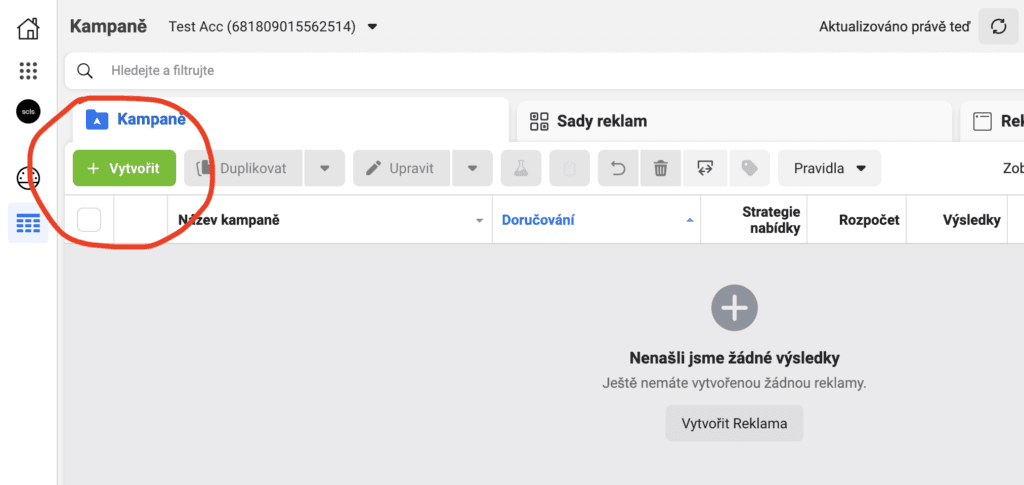Click the Vytvořit Reklama button
The image size is (1024, 485).
(734, 423)
